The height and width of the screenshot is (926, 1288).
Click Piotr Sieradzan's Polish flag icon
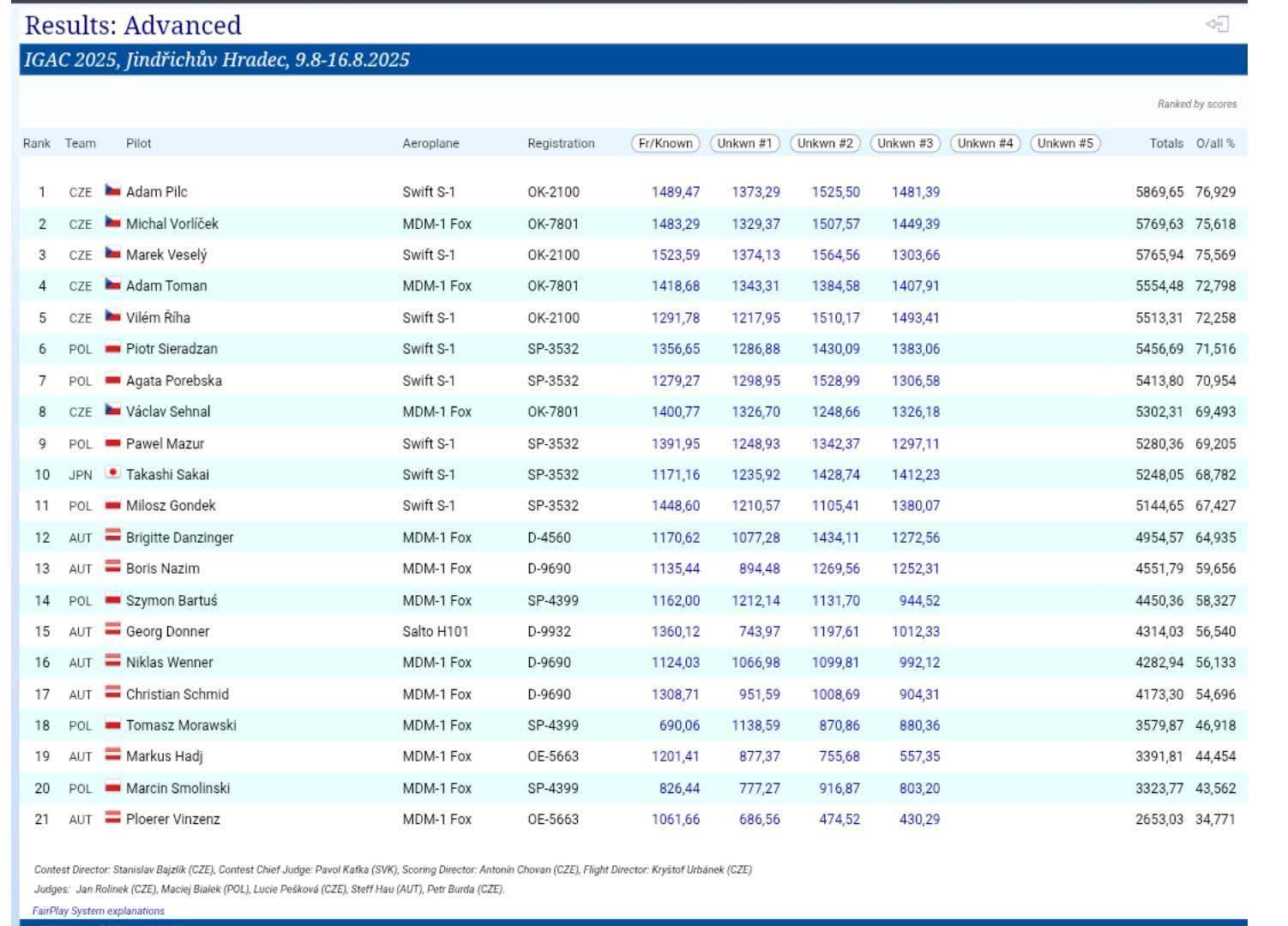[x=112, y=348]
